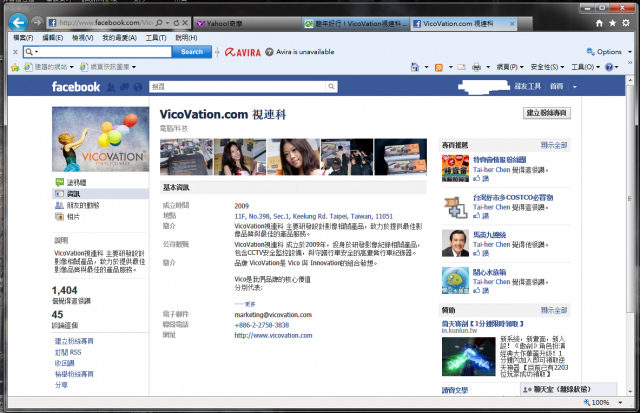Select the highlighted Info item in left sidebar
Viewport: 641px width, 413px height.
point(100,193)
